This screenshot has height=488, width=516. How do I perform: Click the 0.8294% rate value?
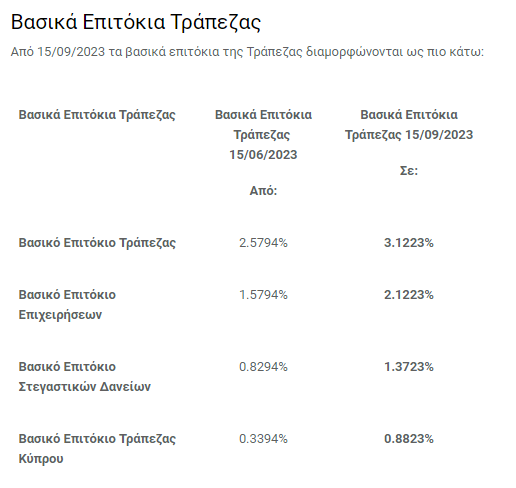click(263, 367)
